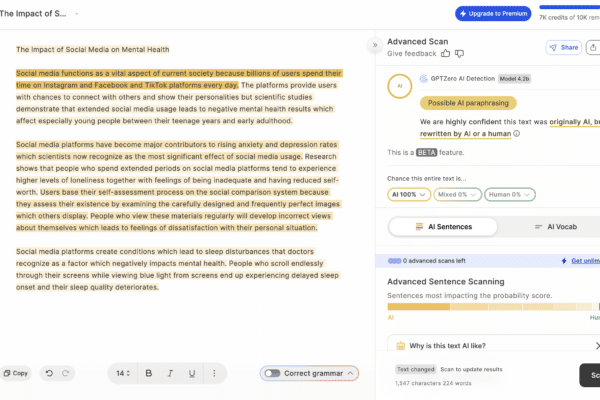Apply underline formatting with U icon

pos(192,373)
